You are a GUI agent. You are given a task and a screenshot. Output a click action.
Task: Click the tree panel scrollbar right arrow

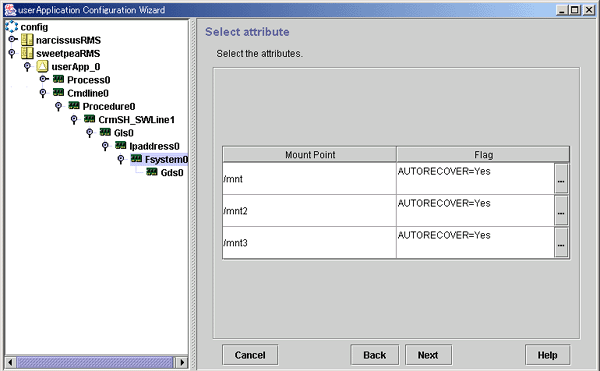pos(182,362)
